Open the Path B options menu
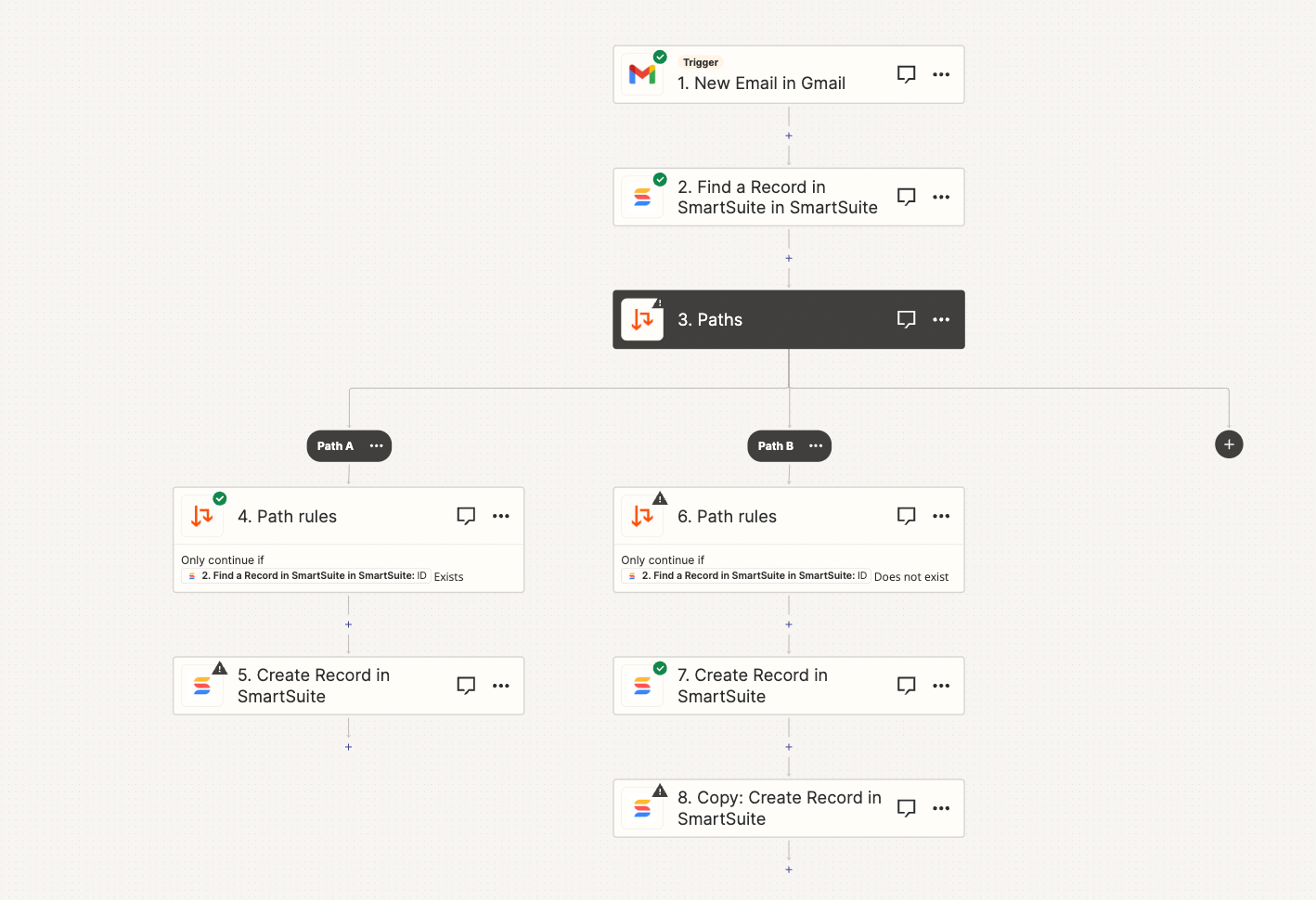The height and width of the screenshot is (900, 1316). tap(816, 446)
